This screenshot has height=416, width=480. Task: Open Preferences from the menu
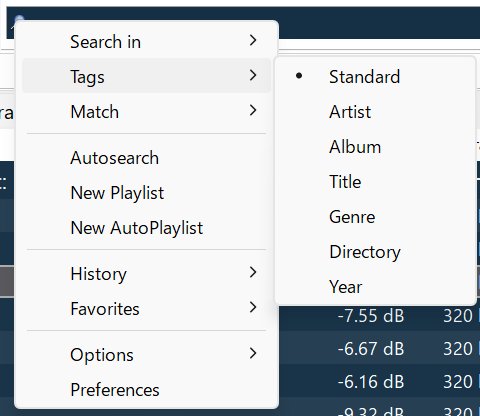(146, 390)
